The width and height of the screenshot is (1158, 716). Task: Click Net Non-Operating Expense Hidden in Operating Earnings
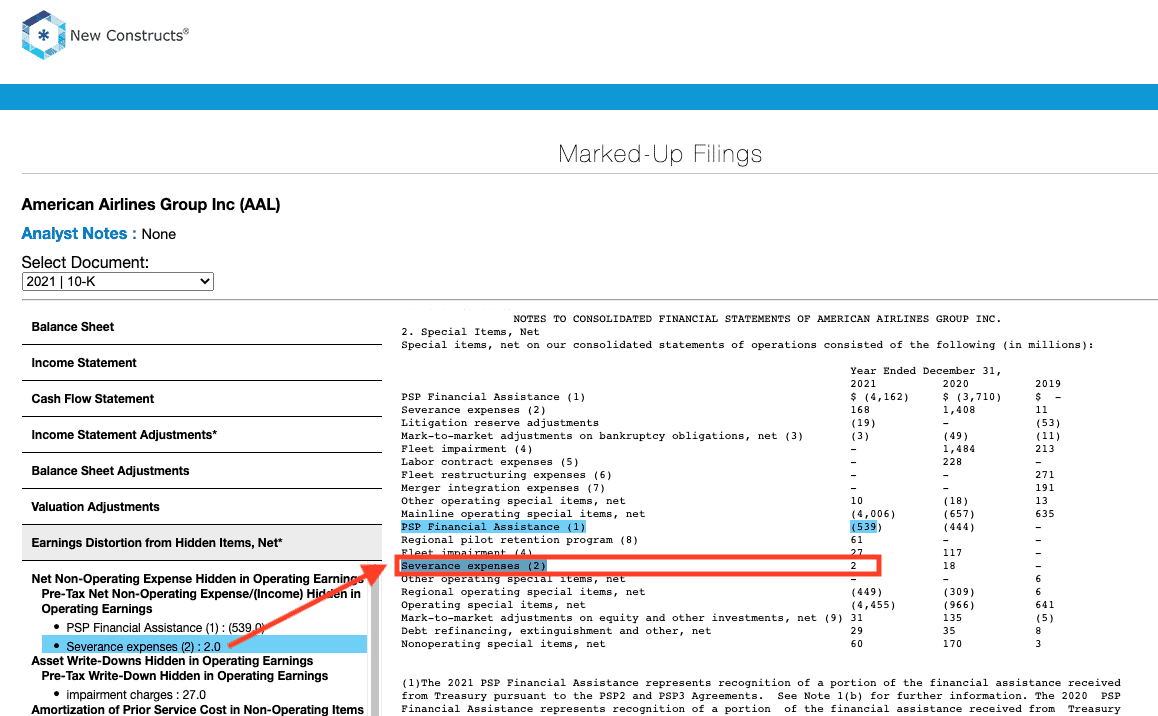point(197,579)
